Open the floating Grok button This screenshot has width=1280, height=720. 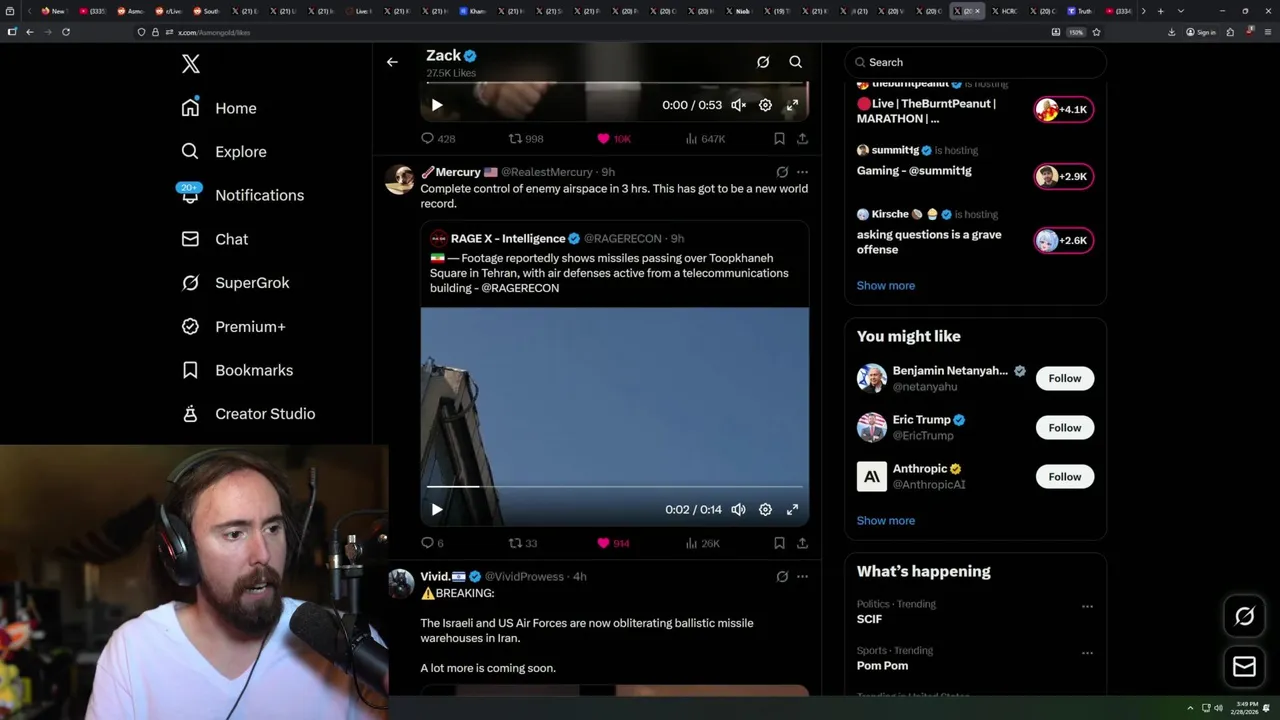(x=1244, y=616)
